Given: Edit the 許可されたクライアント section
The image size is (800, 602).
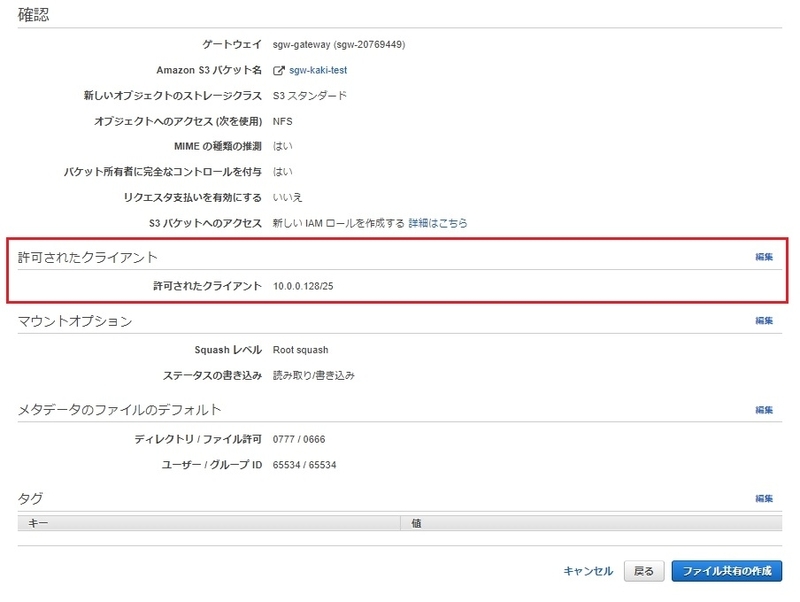Looking at the screenshot, I should (x=764, y=257).
